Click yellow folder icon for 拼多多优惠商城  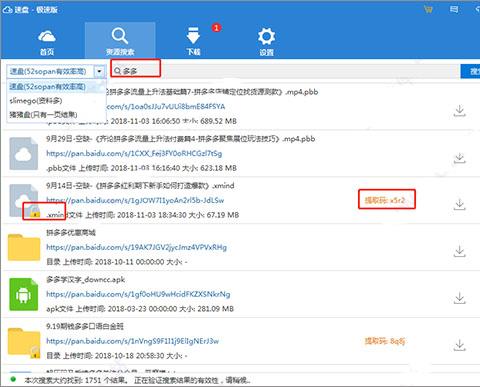[x=24, y=247]
